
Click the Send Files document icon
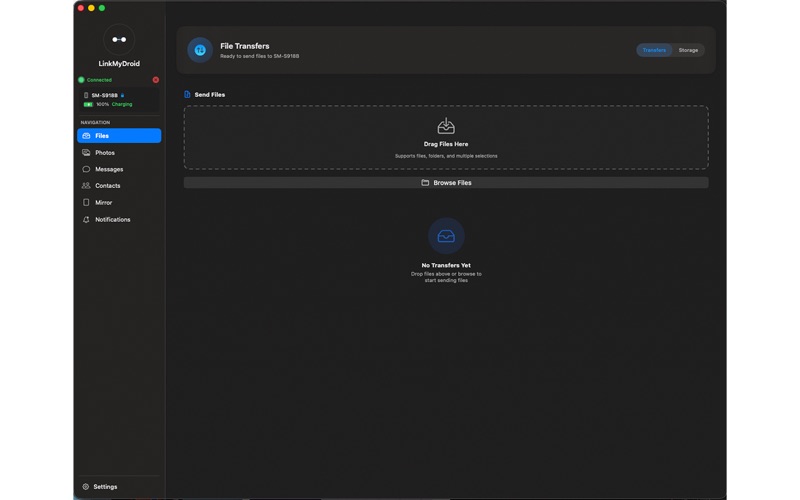tap(187, 94)
